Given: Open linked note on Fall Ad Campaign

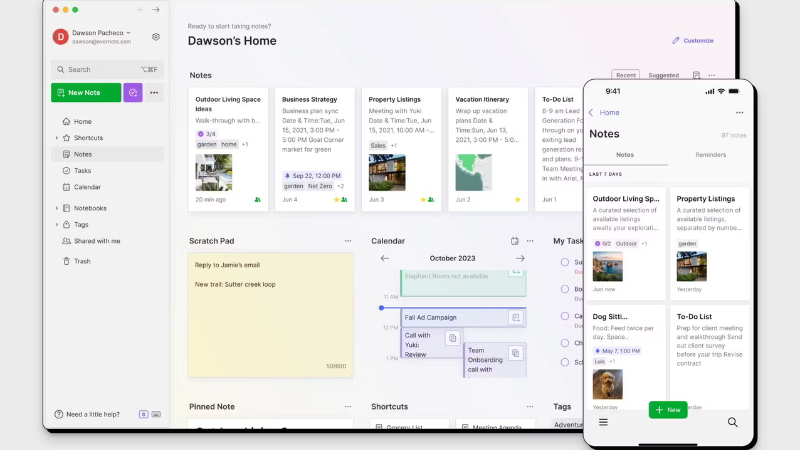Looking at the screenshot, I should [516, 317].
